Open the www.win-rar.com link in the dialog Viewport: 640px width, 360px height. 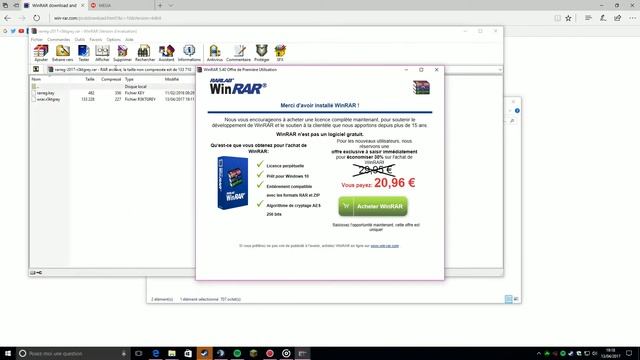click(x=384, y=246)
